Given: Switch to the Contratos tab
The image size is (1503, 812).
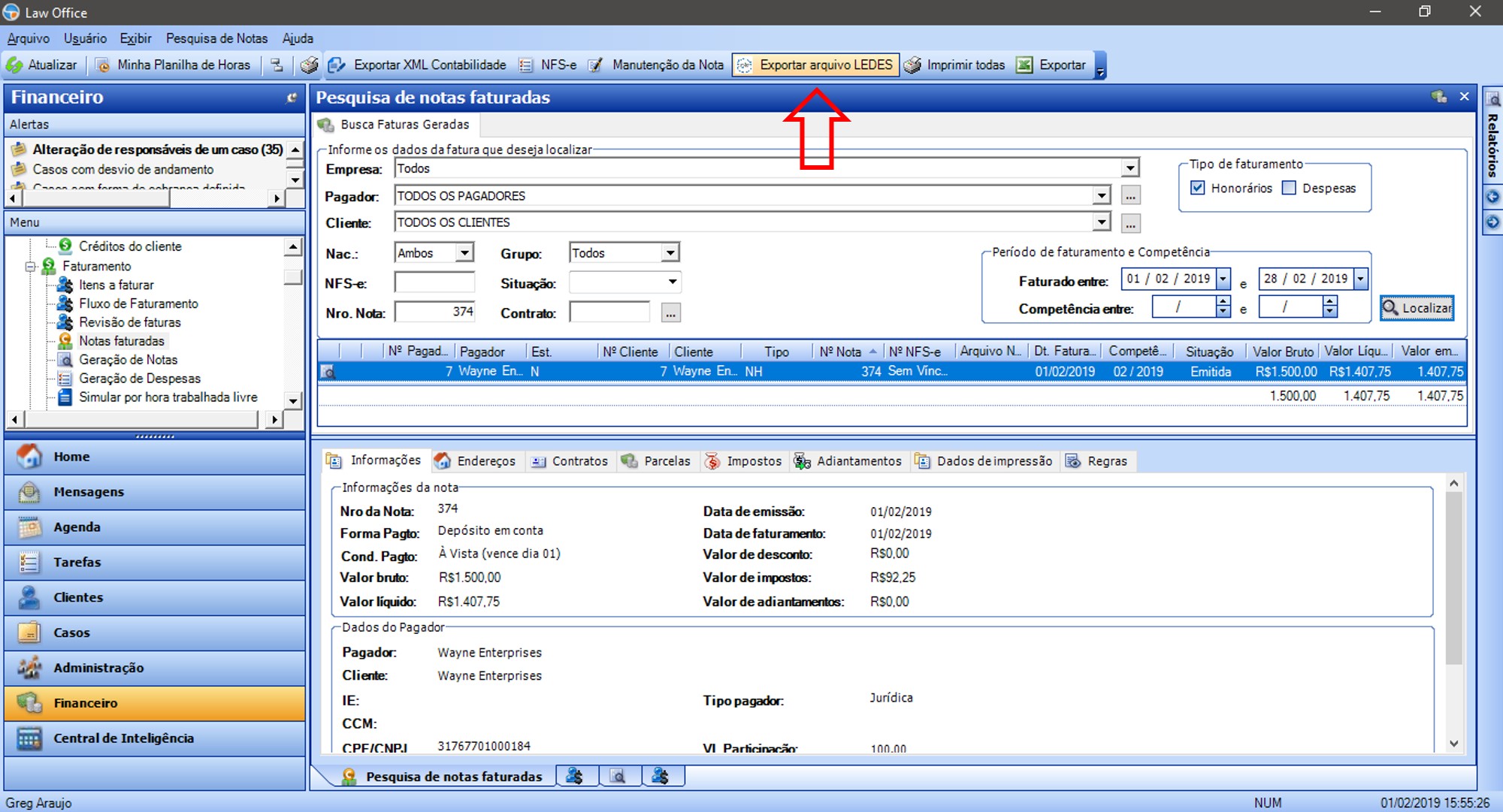Looking at the screenshot, I should pos(570,461).
